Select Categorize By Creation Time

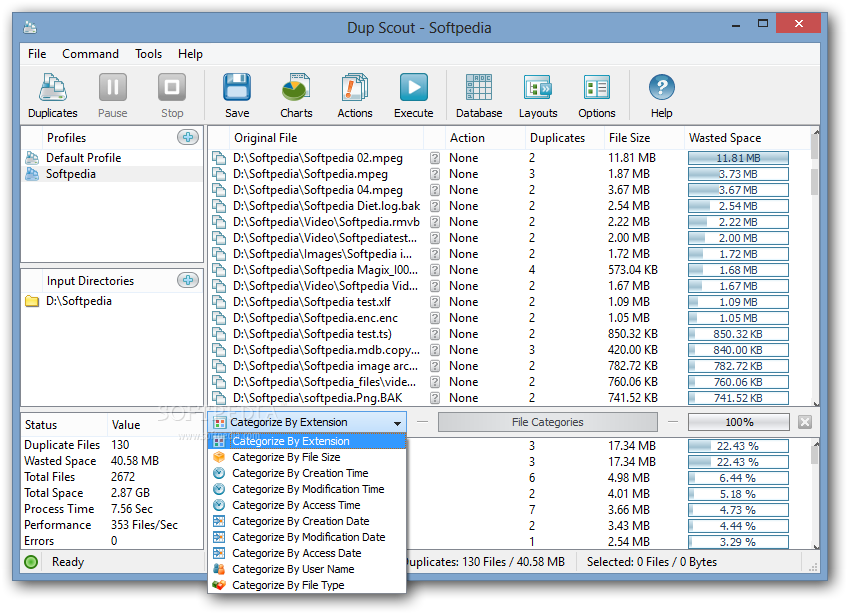coord(307,473)
